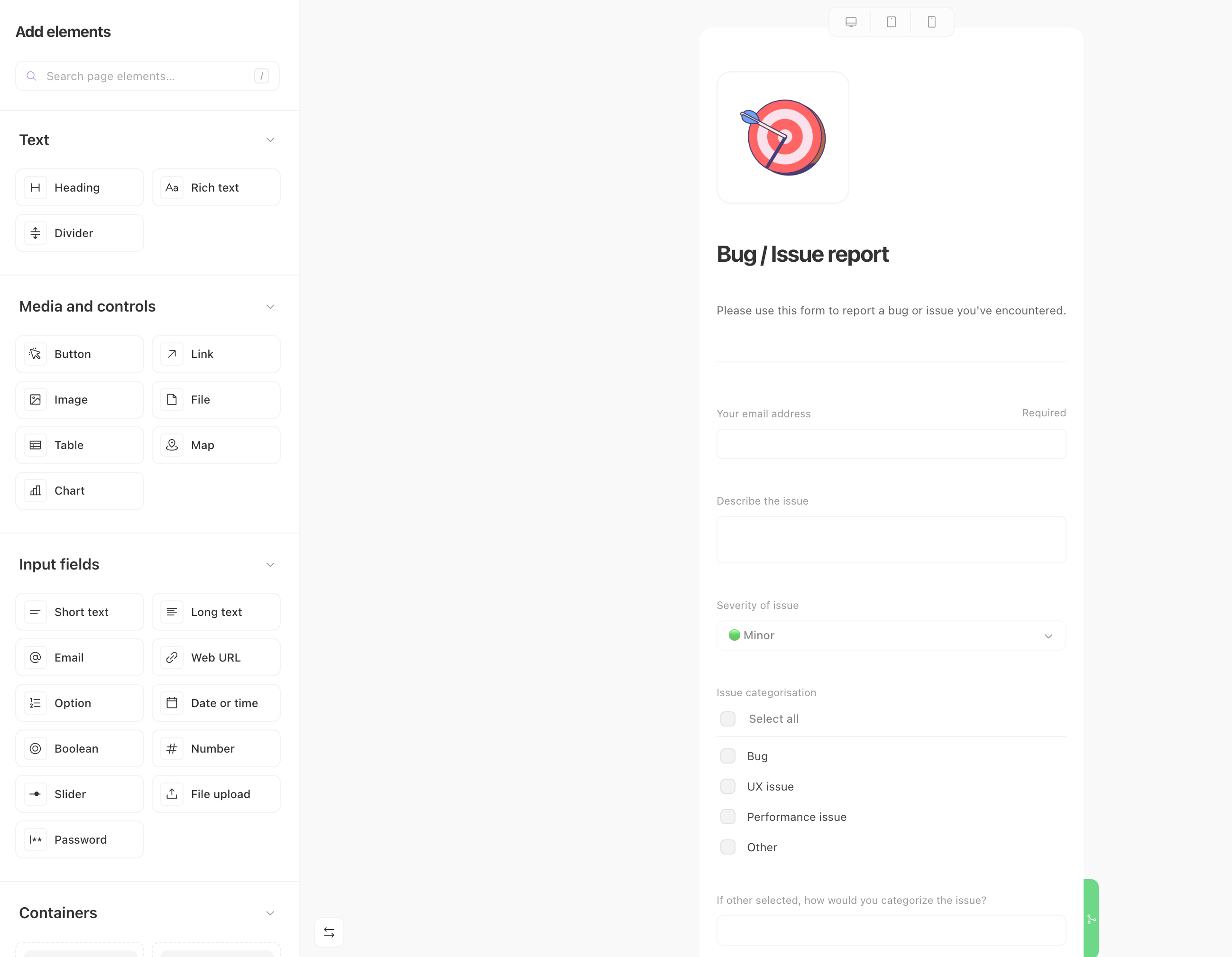Add a File upload field
Screen dimensions: 1232x957
point(216,794)
